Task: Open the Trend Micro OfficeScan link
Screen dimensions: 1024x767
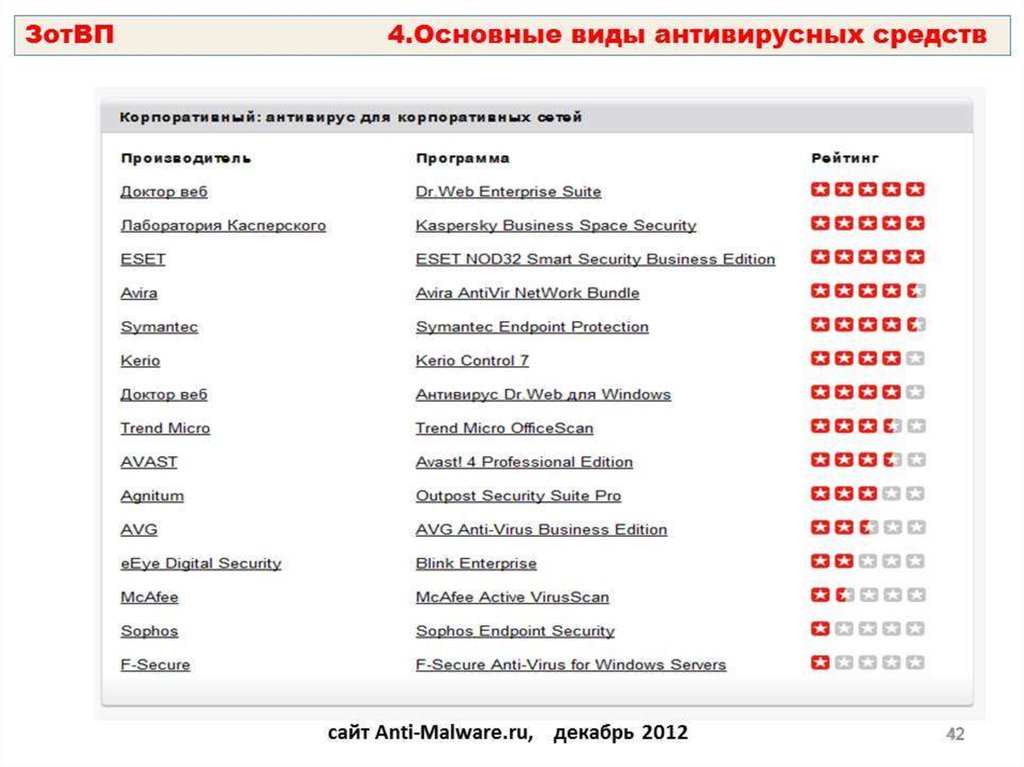Action: [505, 428]
